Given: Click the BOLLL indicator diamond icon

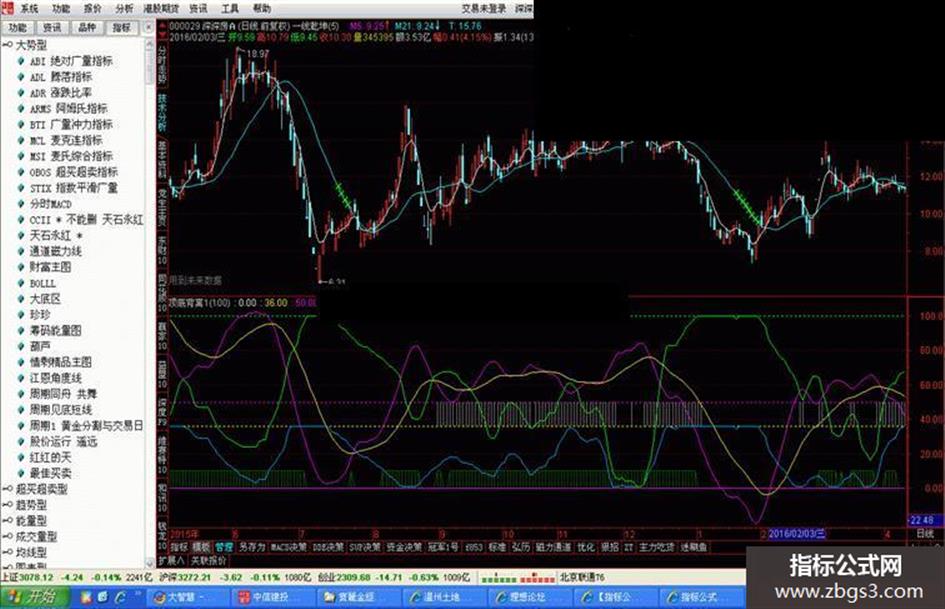Looking at the screenshot, I should tap(22, 283).
